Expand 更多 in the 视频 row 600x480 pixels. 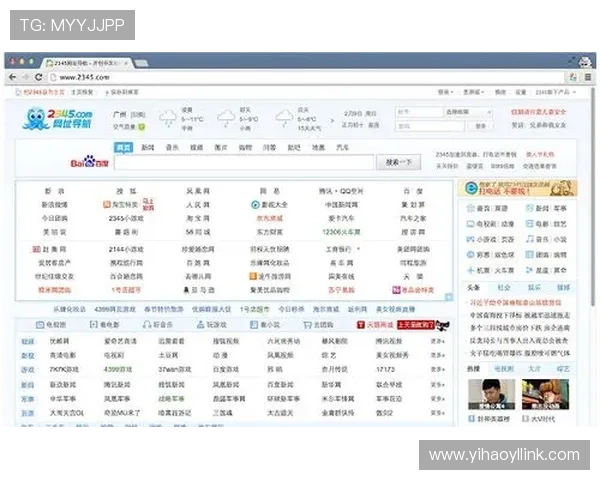(x=438, y=341)
